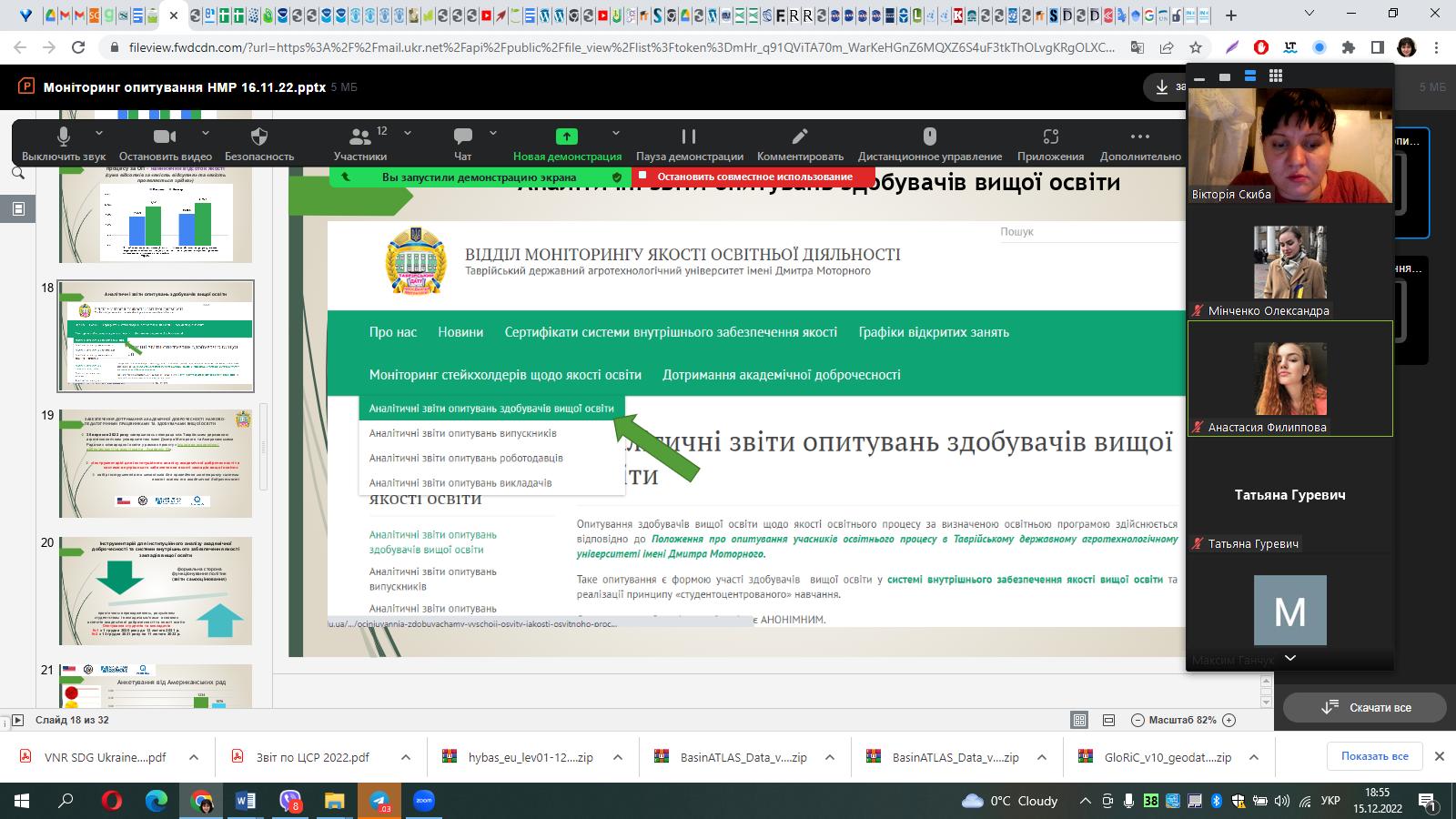
Task: Open Opera browser from taskbar
Action: click(x=112, y=801)
